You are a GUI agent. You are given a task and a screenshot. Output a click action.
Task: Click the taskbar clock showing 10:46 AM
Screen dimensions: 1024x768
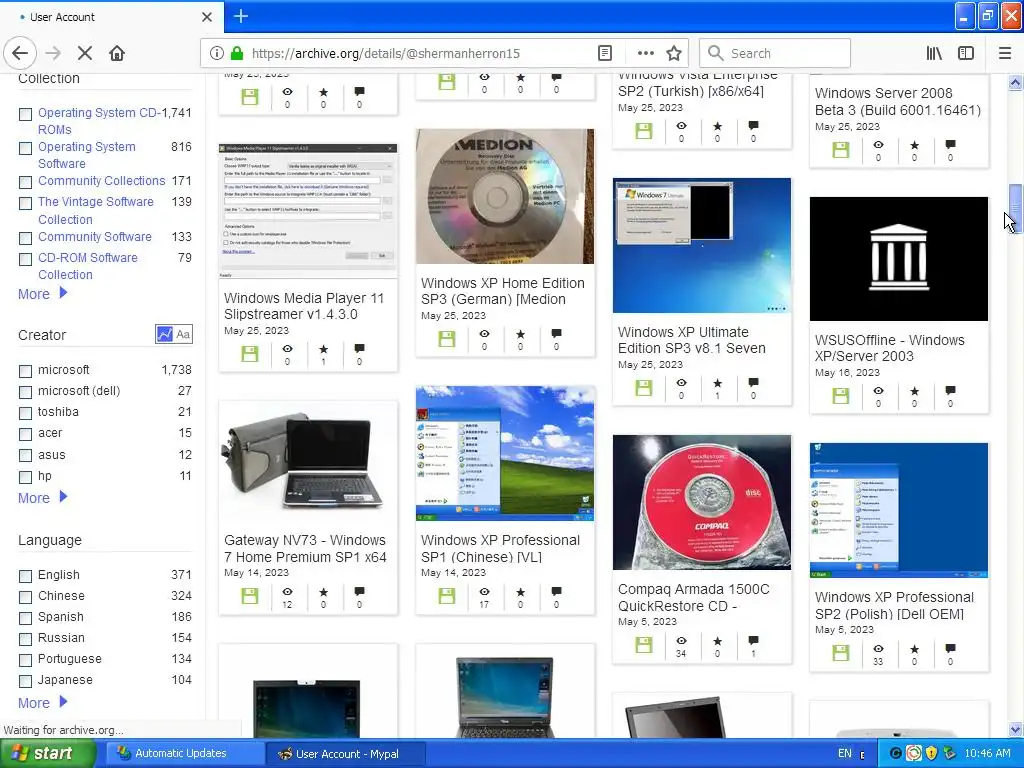[987, 754]
